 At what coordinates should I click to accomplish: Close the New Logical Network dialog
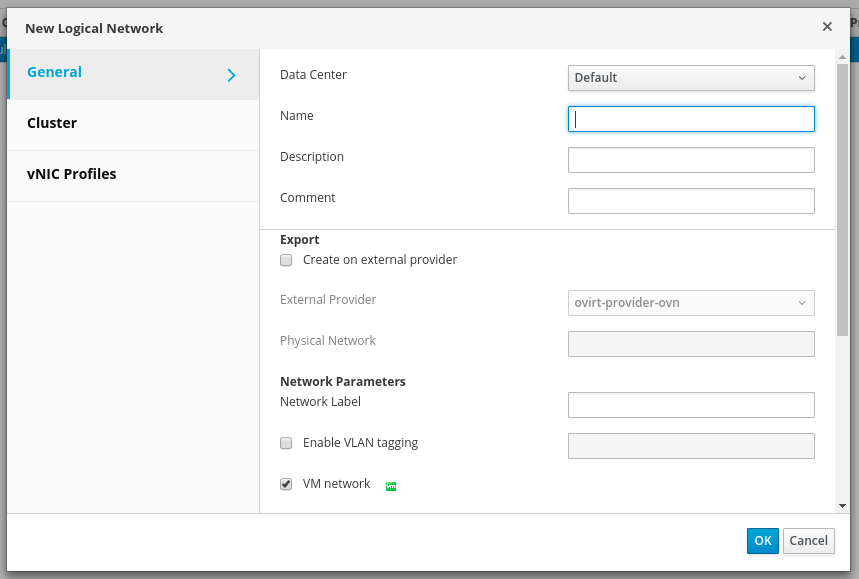827,27
